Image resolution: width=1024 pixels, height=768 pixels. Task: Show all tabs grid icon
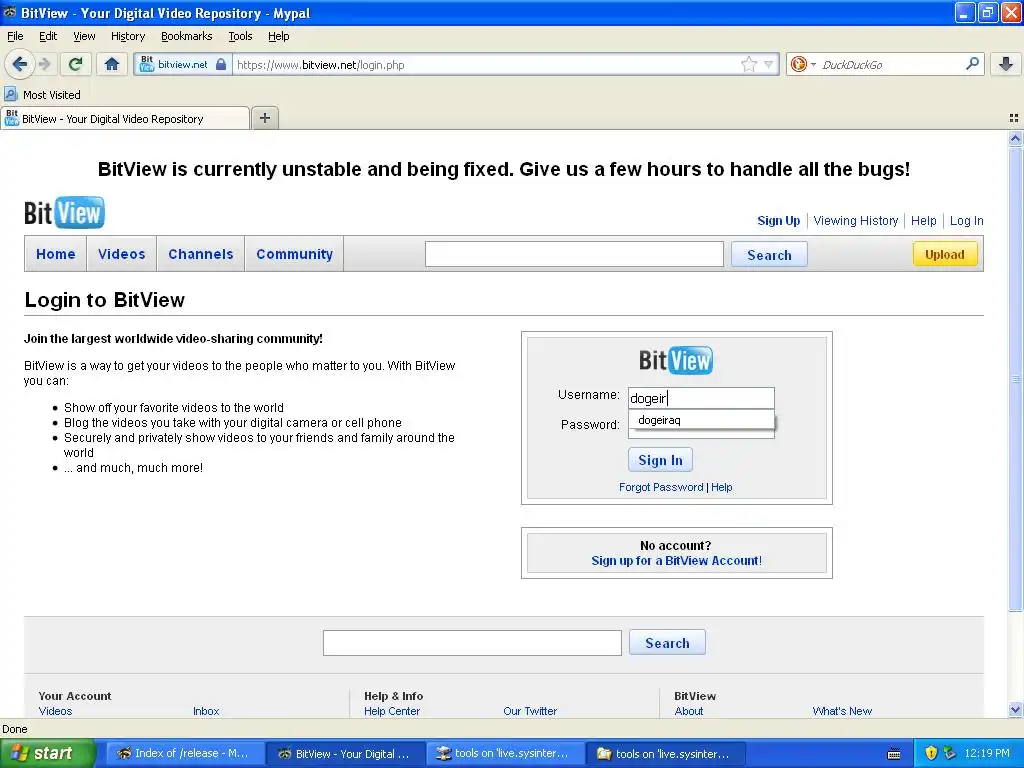pos(1014,118)
